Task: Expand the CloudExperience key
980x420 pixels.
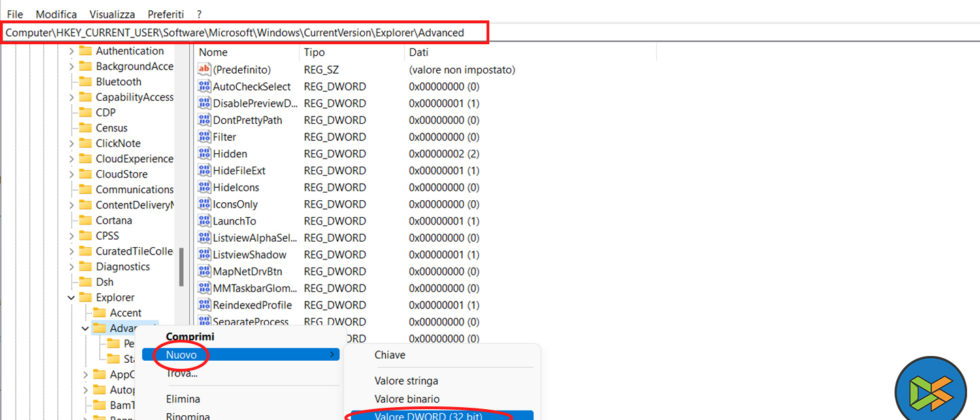Action: tap(71, 159)
